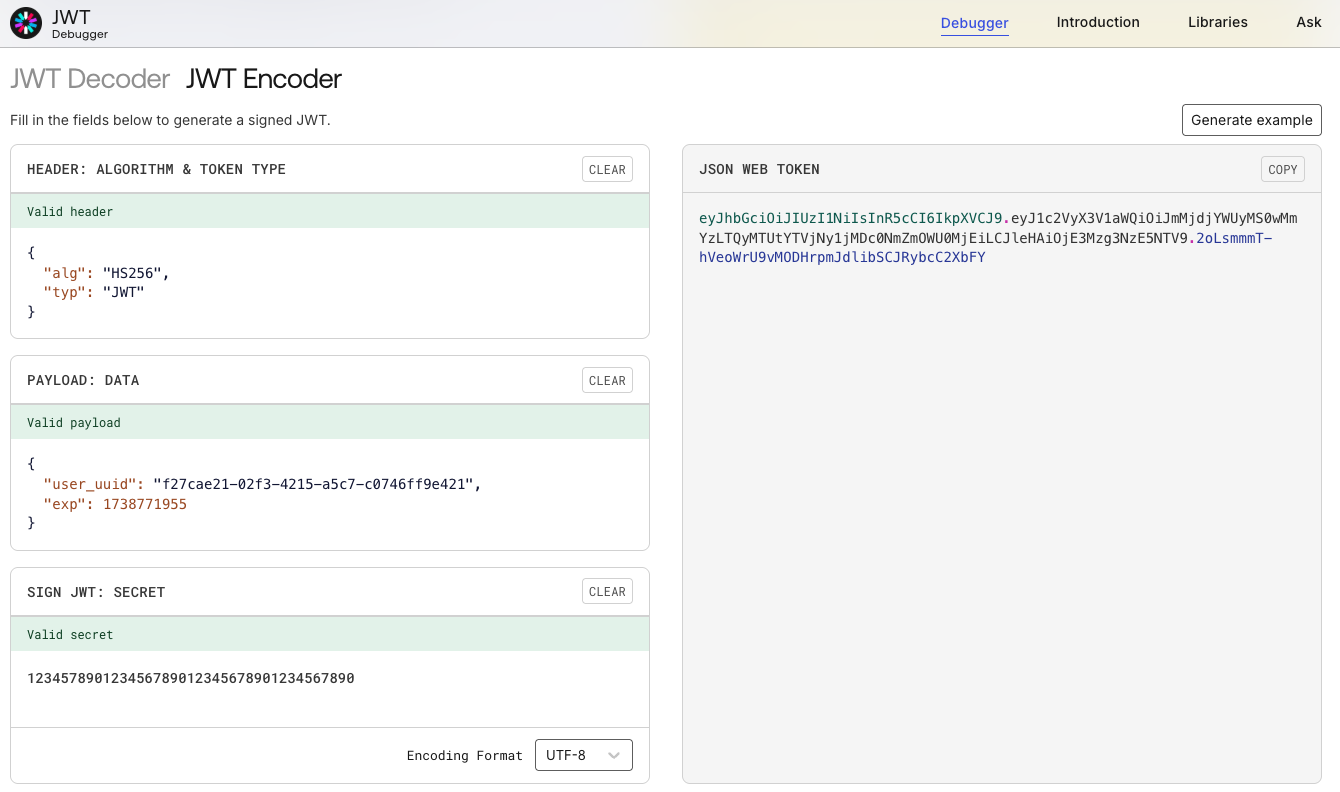
Task: Click the encoded JSON web token text
Action: click(x=998, y=238)
